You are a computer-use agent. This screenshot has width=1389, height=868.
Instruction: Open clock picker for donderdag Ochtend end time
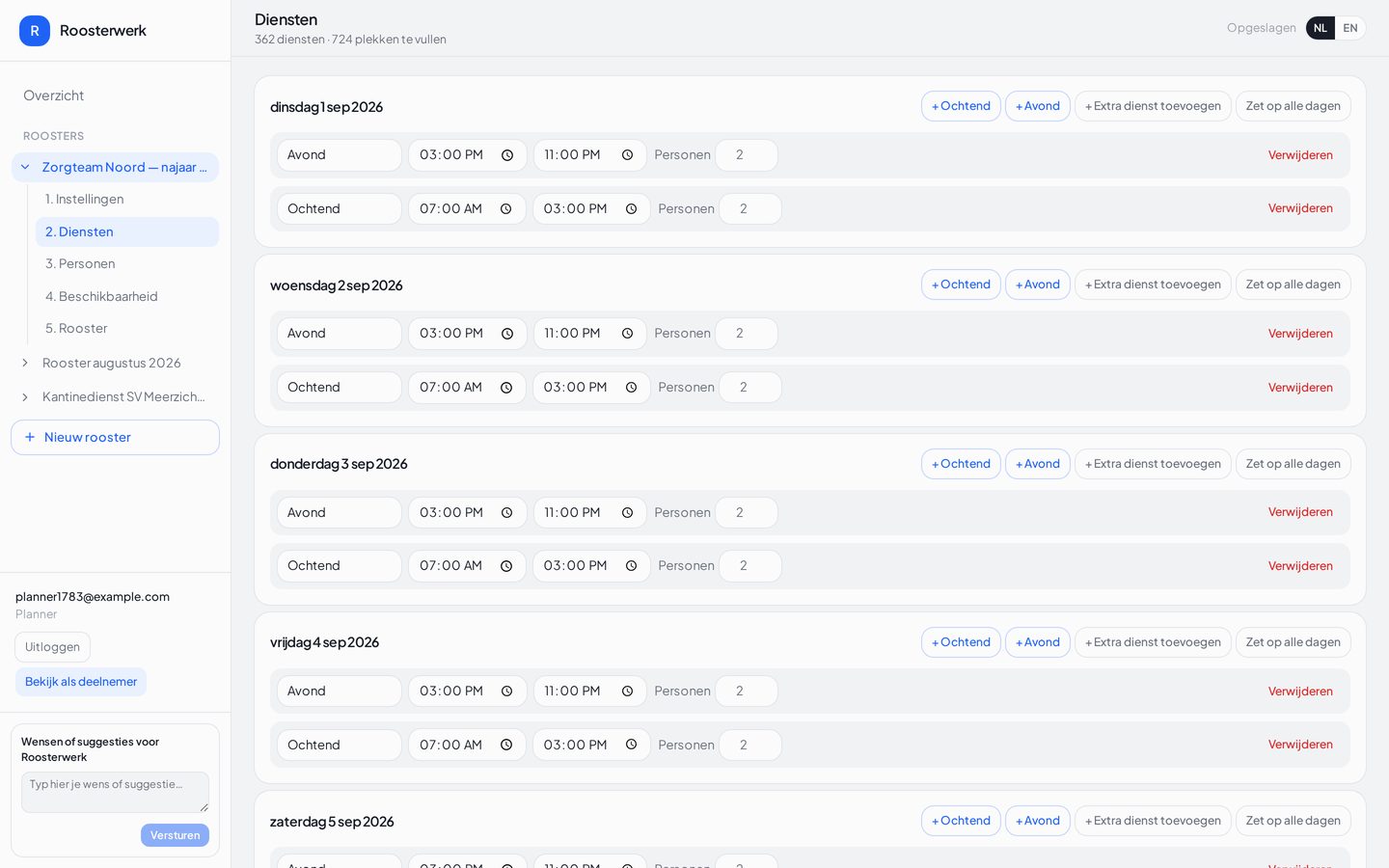[x=631, y=566]
